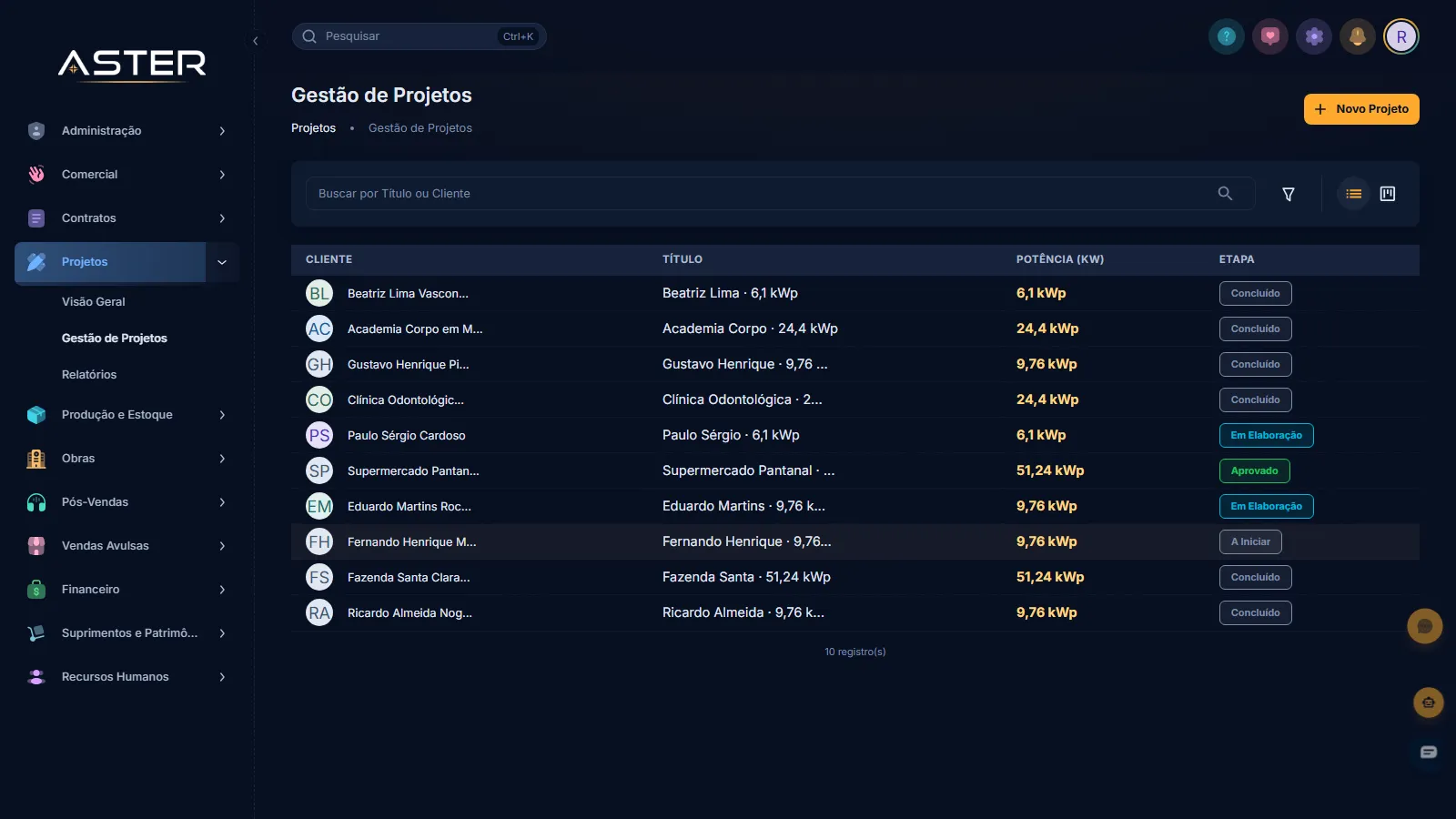Viewport: 1456px width, 819px height.
Task: Click Em Elaboração badge for Eduardo Martins
Action: click(x=1266, y=506)
